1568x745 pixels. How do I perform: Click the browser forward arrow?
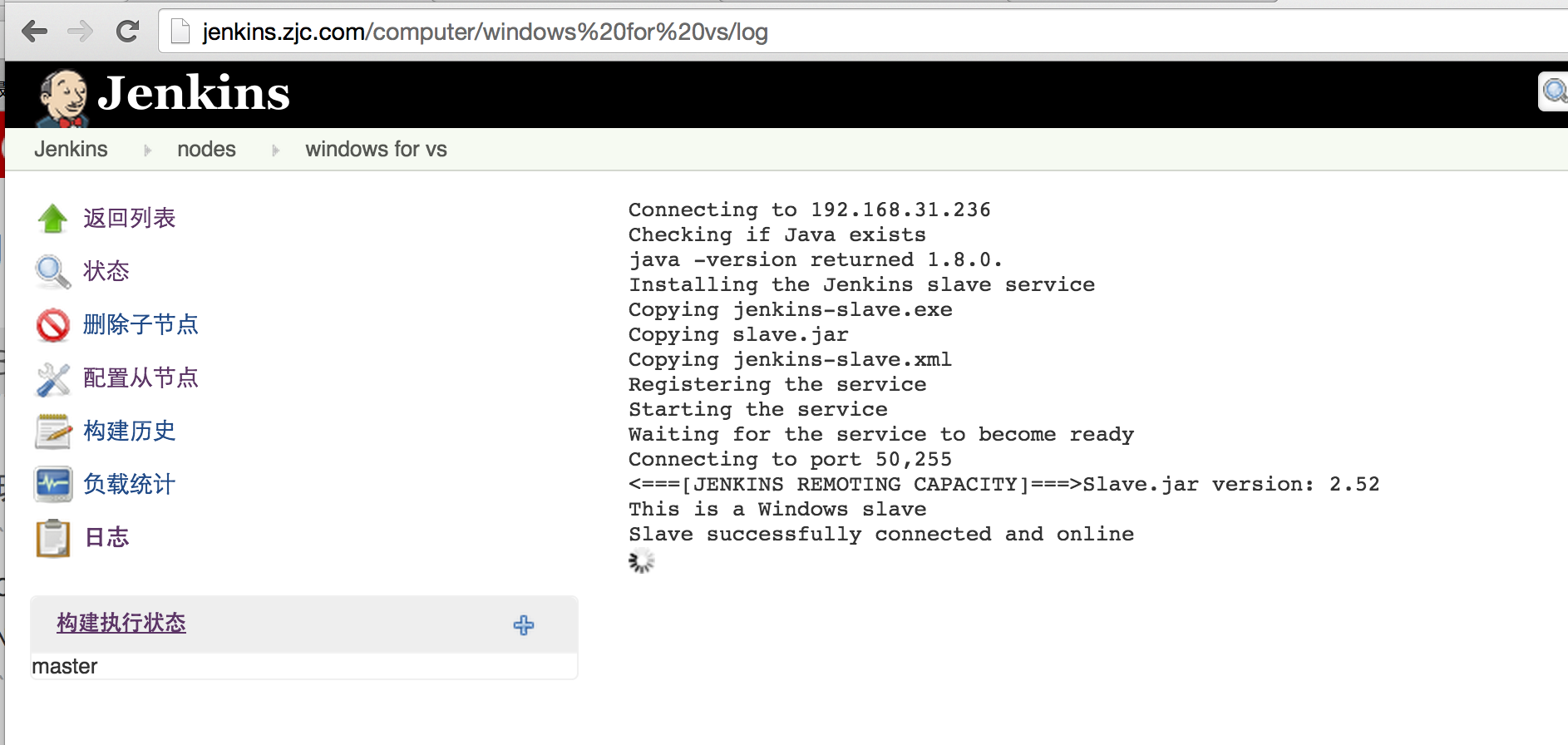[81, 32]
